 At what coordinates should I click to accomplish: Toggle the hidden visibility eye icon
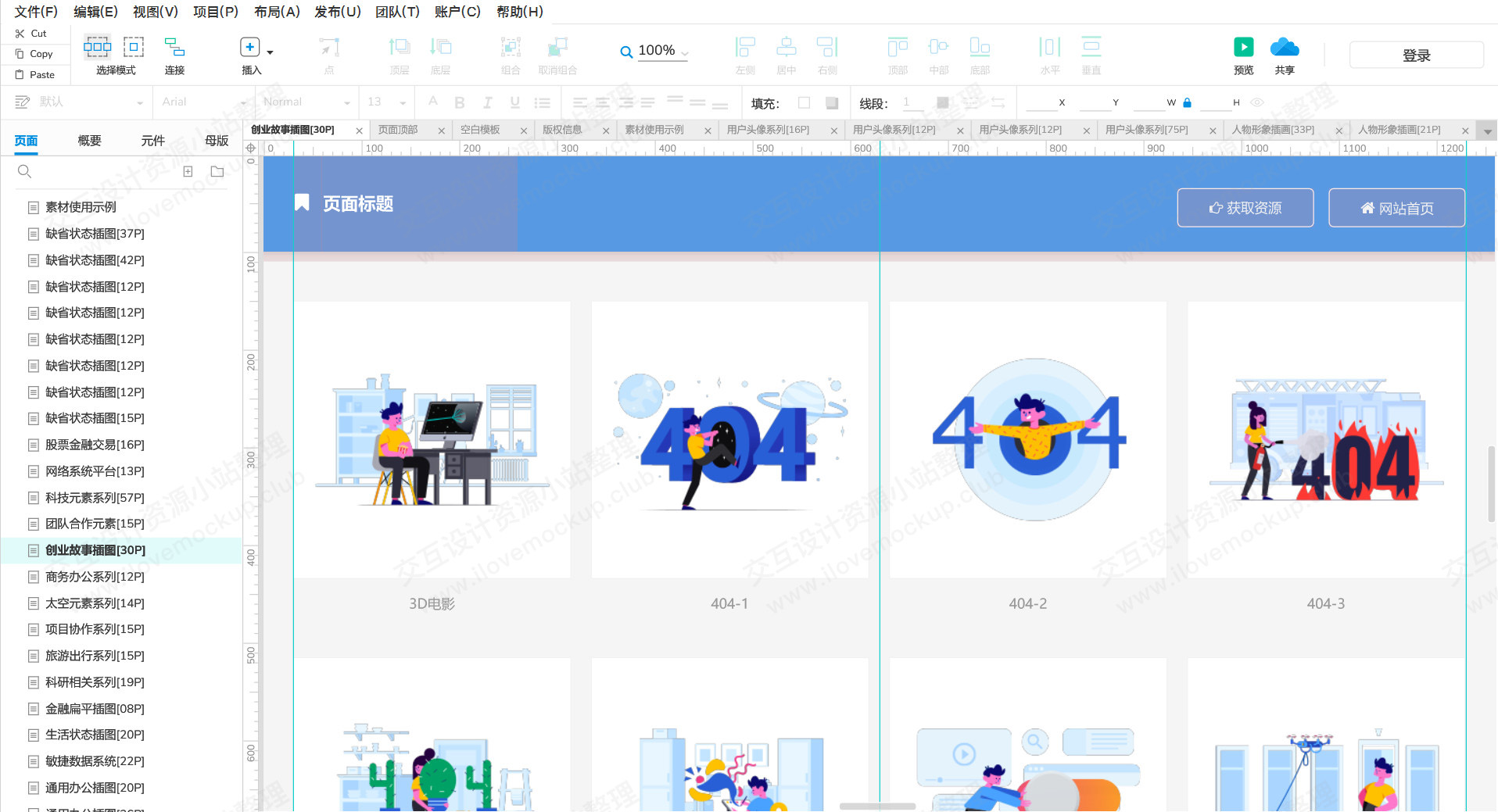(x=1257, y=102)
